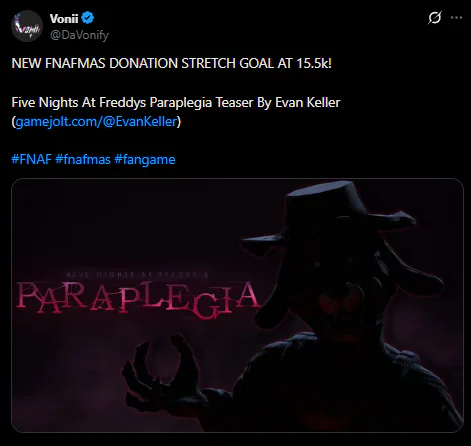Open Vonii's profile avatar picture
Screen dimensions: 471x446
[27, 26]
